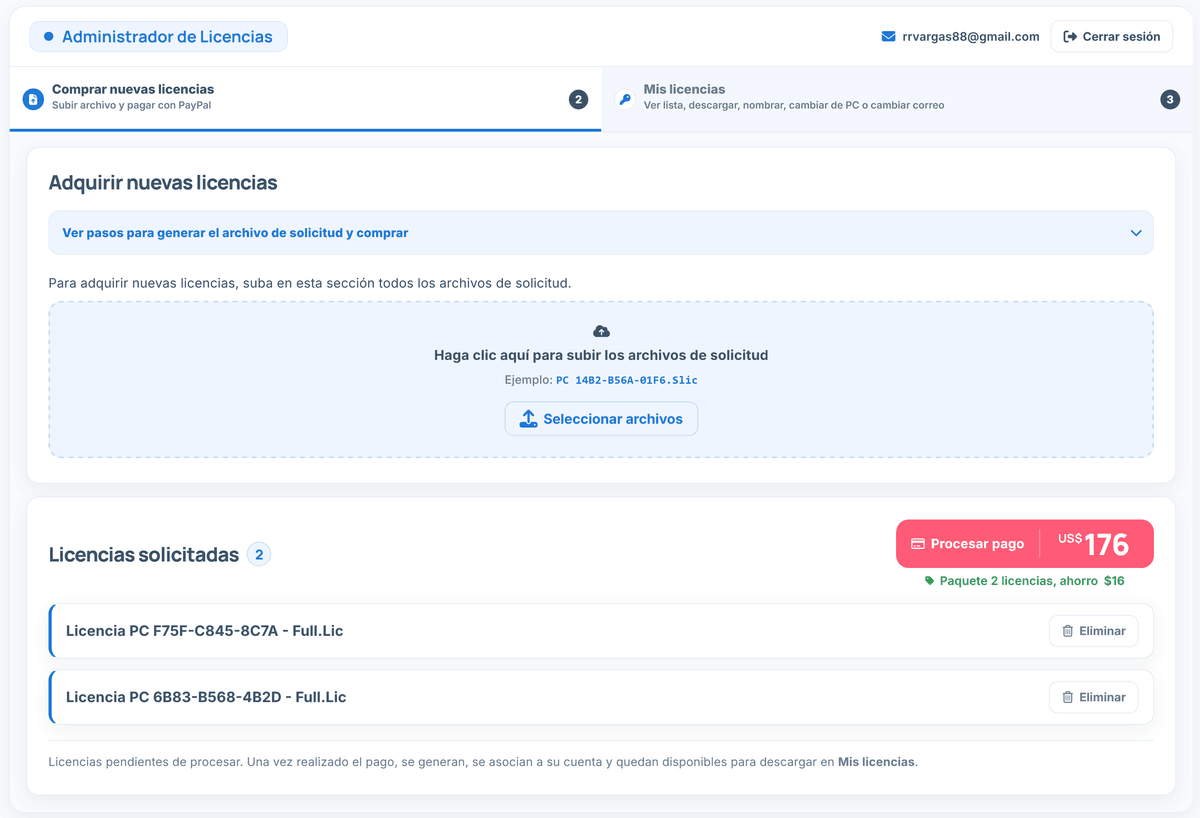
Task: Click the Adquirir nuevas licencias heading
Action: (163, 183)
